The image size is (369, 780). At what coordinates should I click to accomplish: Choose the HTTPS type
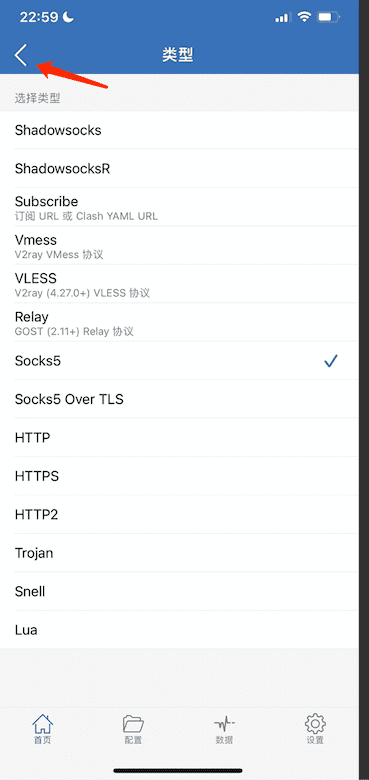tap(179, 477)
